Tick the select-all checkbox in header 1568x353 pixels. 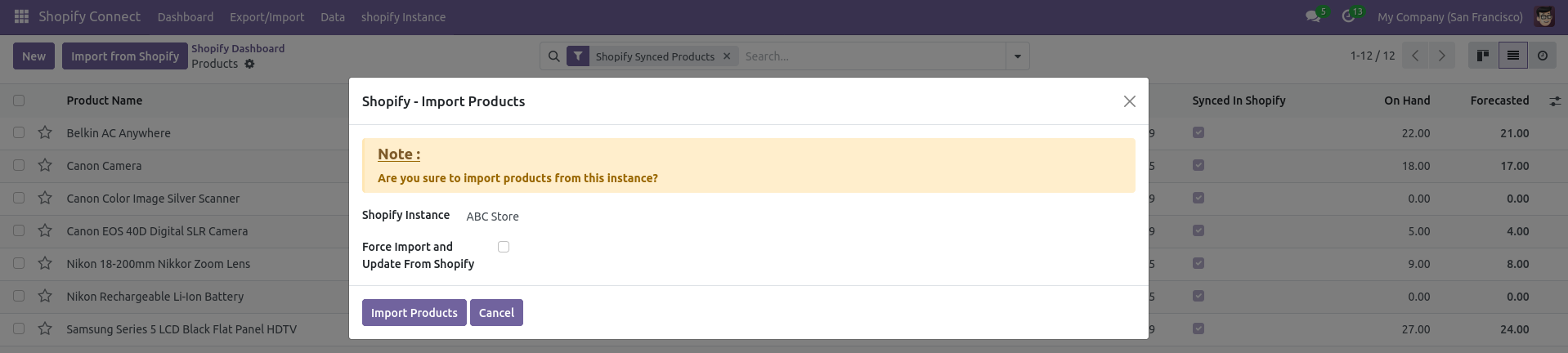(19, 101)
